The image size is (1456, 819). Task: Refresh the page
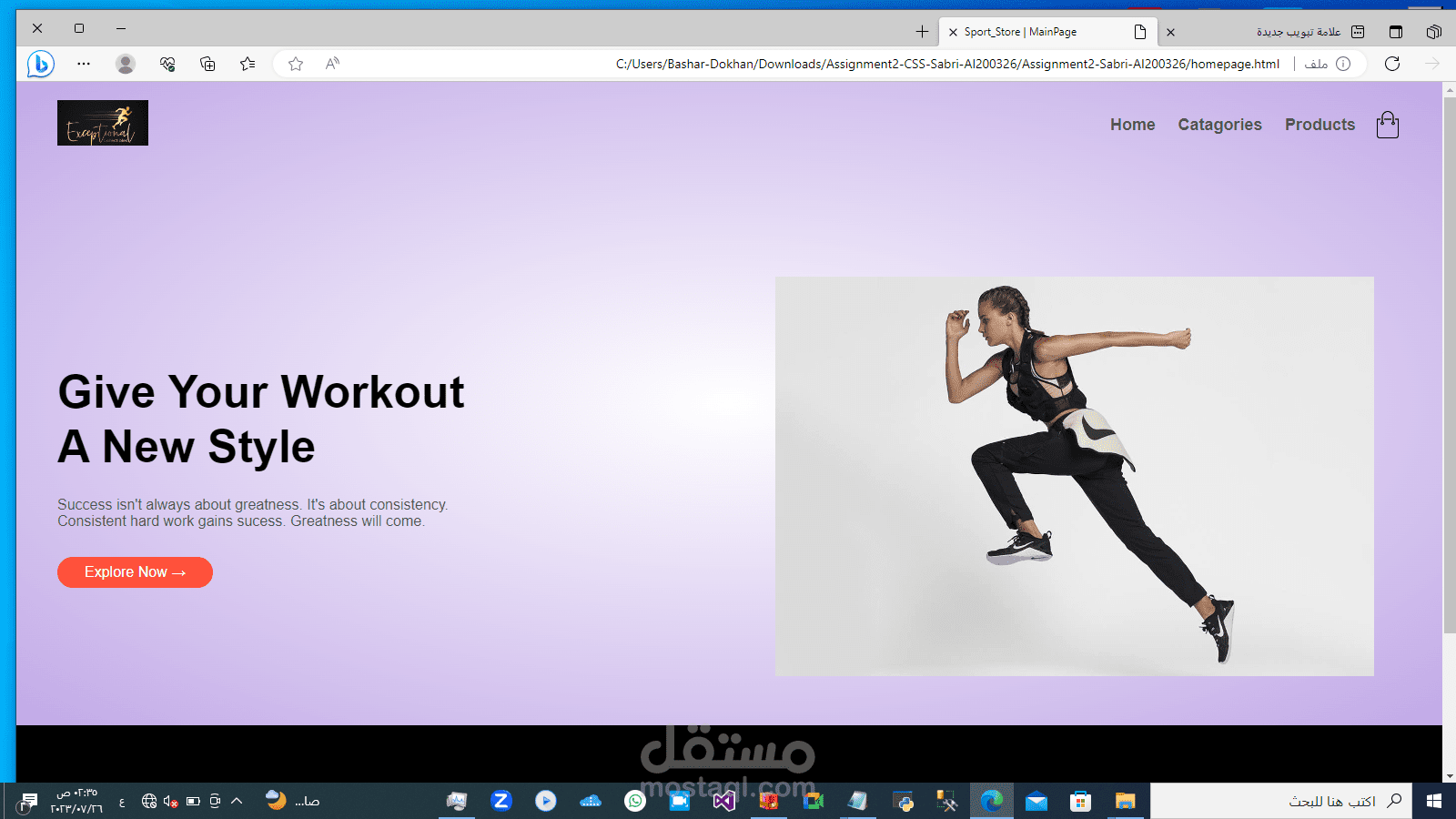coord(1392,64)
